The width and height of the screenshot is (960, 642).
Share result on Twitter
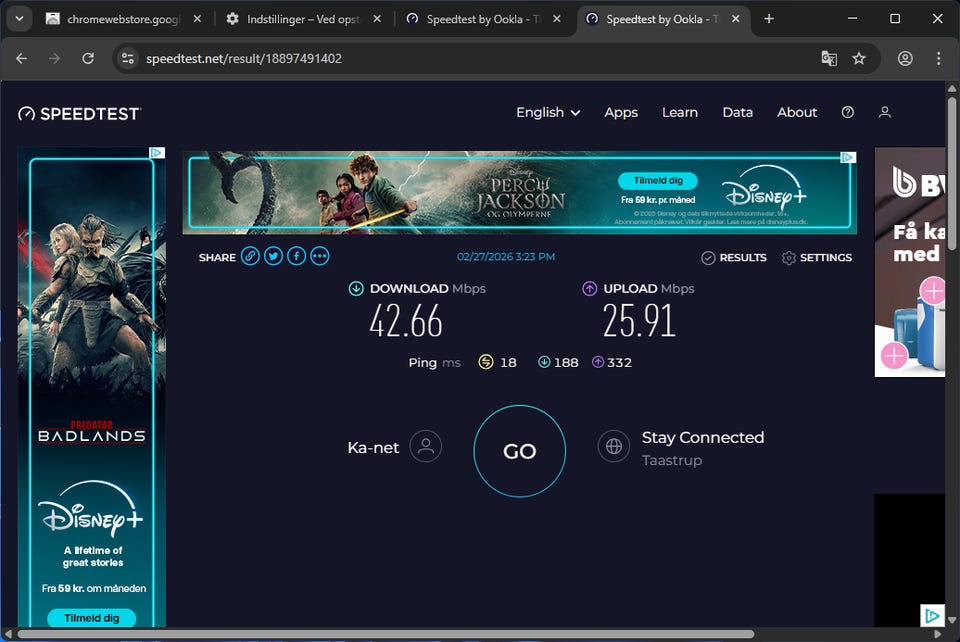(x=273, y=256)
